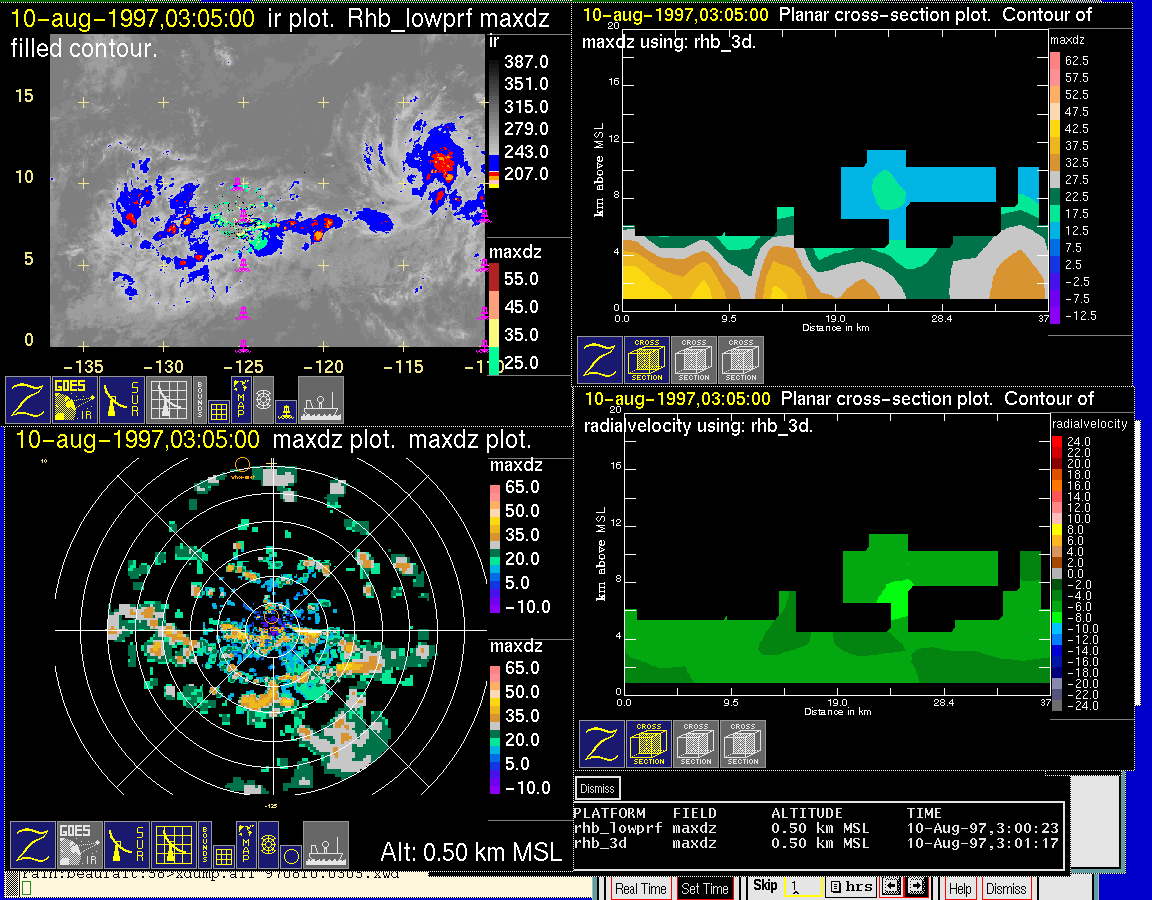This screenshot has height=900, width=1152.
Task: Click the ship icon in IR plot window
Action: (x=321, y=400)
